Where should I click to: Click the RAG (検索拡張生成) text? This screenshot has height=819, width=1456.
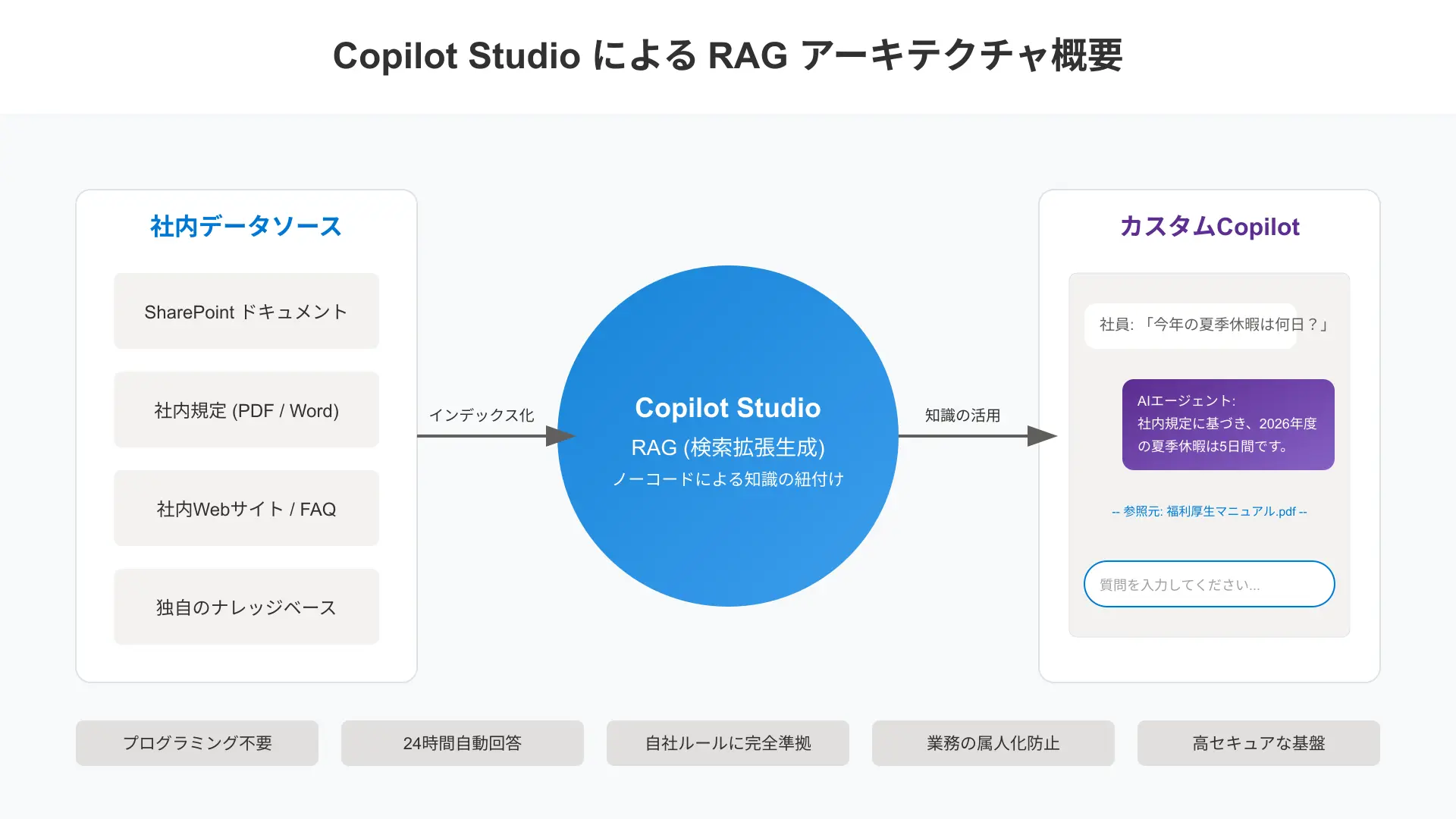(x=728, y=447)
